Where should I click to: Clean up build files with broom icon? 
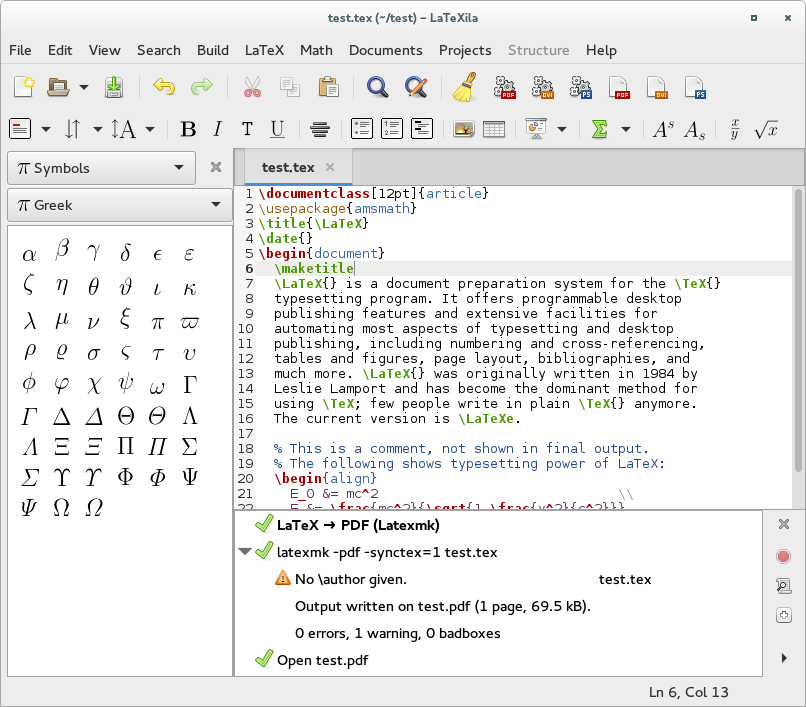click(x=465, y=87)
